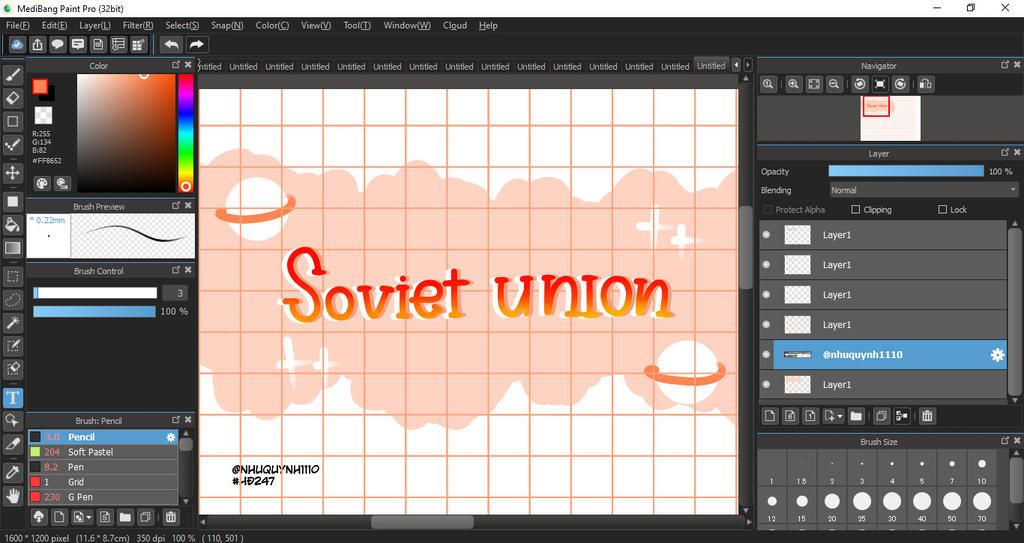Click Navigator rotate left icon
The width and height of the screenshot is (1024, 543).
click(859, 84)
